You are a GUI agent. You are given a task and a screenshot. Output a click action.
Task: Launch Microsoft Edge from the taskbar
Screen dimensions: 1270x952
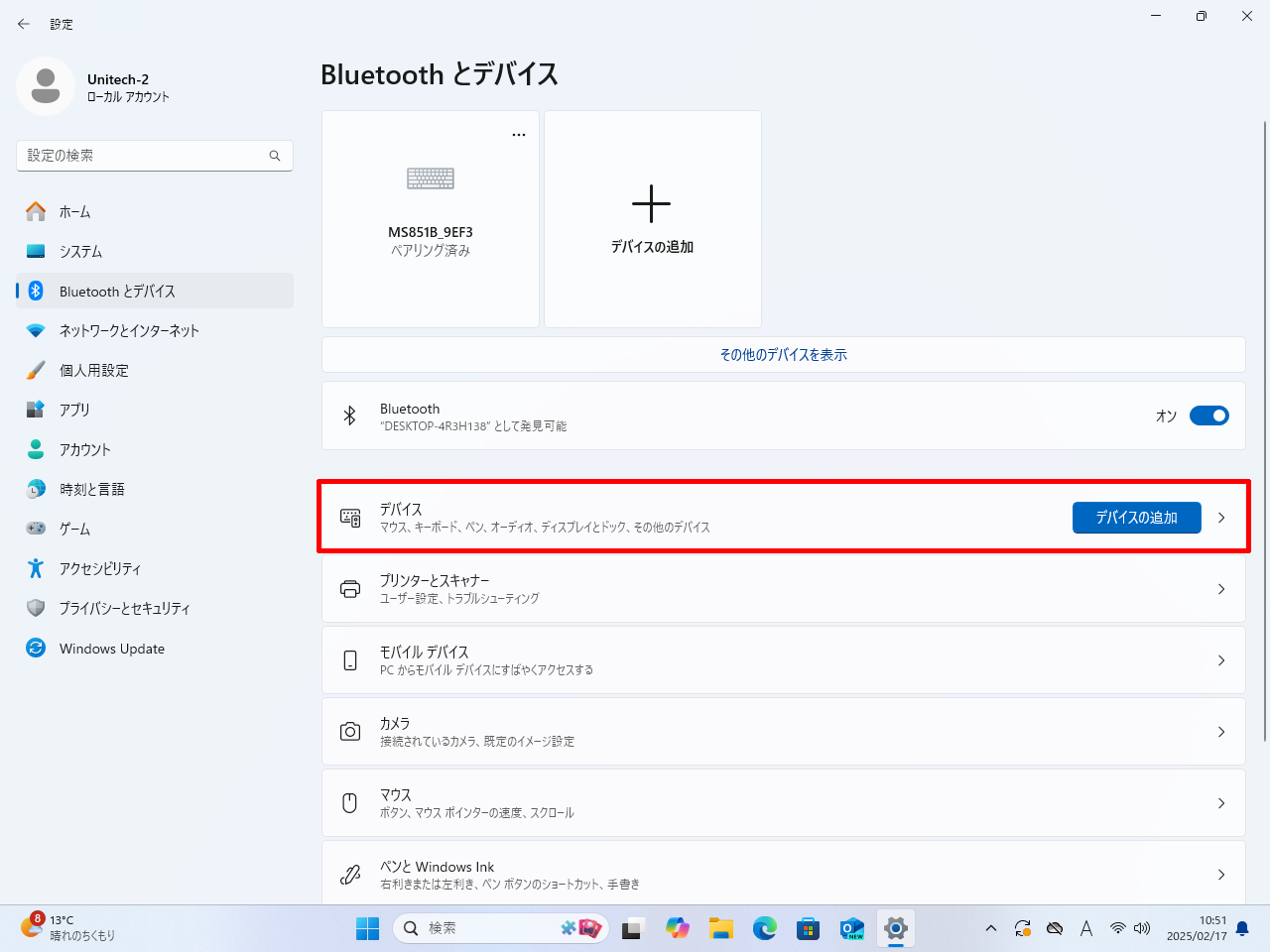[x=765, y=928]
